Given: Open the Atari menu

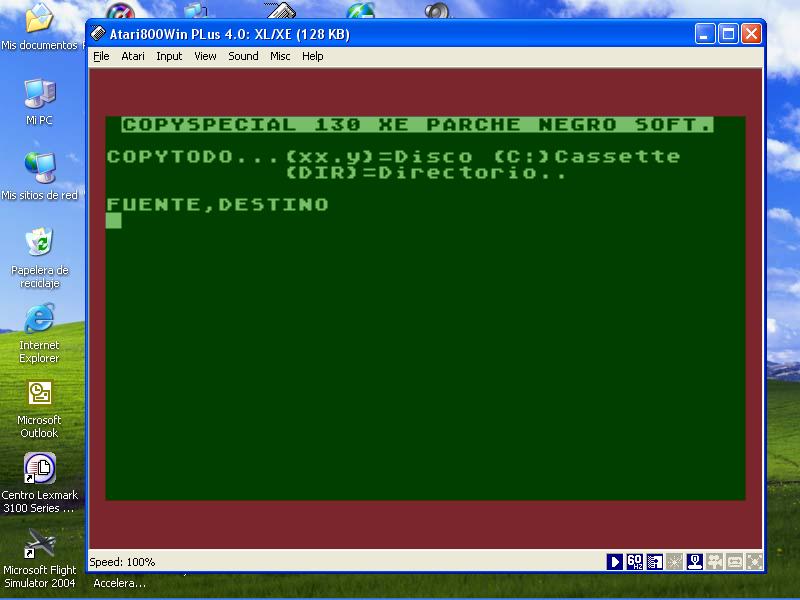Looking at the screenshot, I should point(133,56).
